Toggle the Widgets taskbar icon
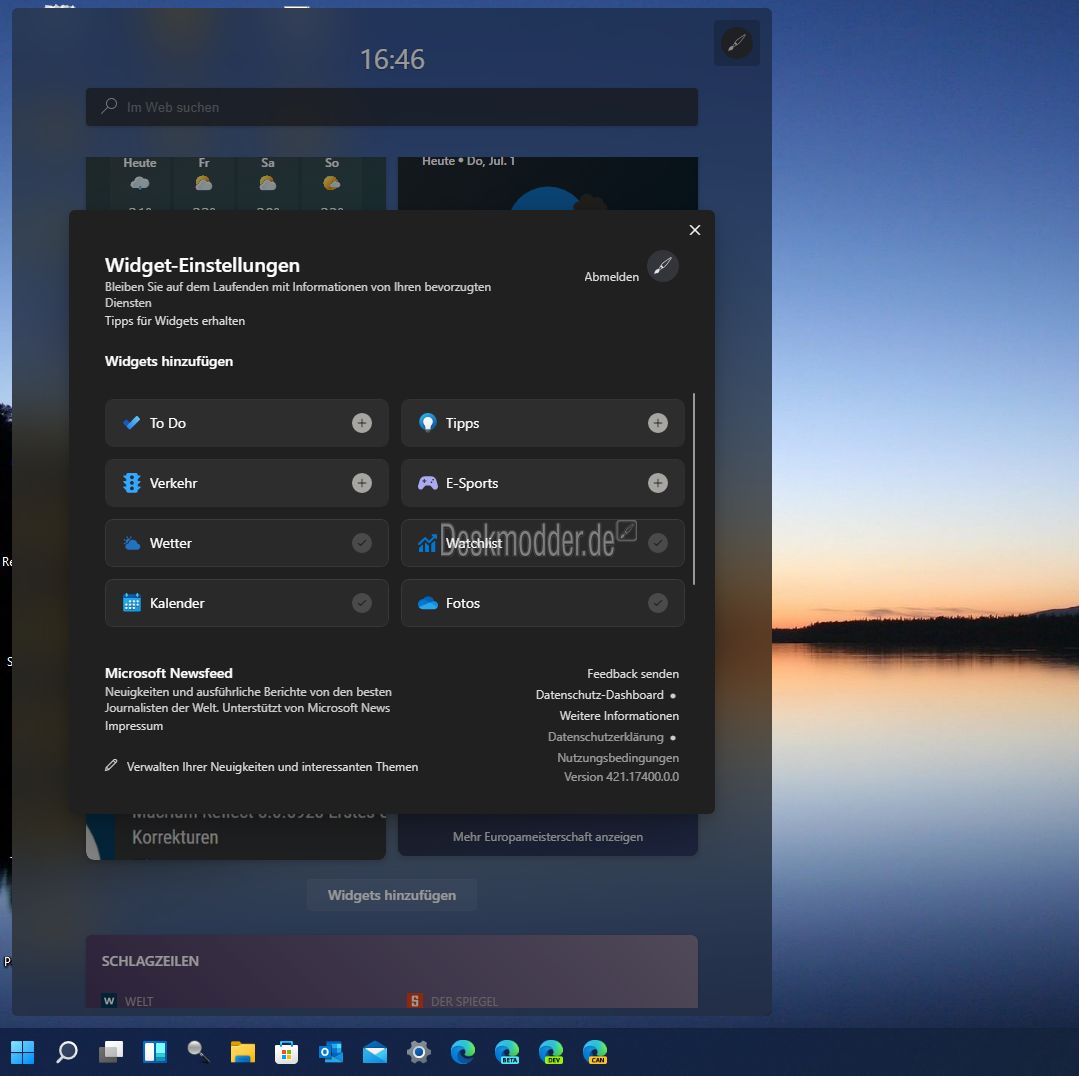The width and height of the screenshot is (1079, 1076). (155, 1052)
